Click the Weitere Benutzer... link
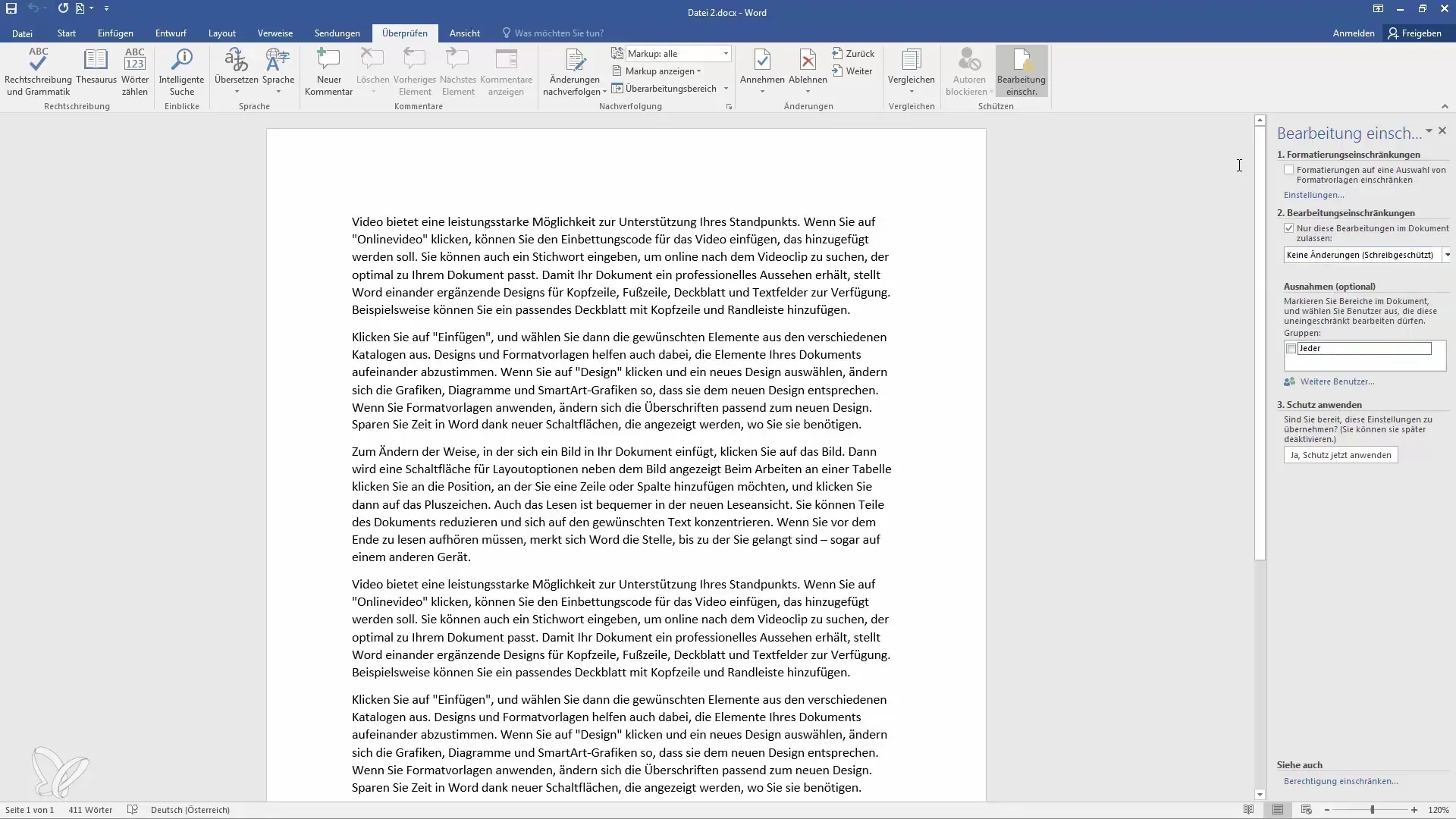Image resolution: width=1456 pixels, height=819 pixels. [x=1337, y=381]
